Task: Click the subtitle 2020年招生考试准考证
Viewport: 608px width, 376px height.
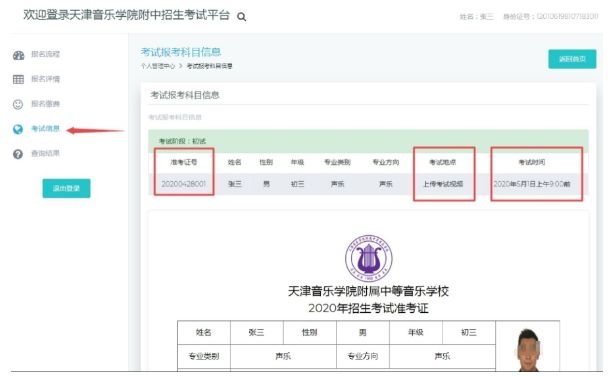Action: click(x=368, y=309)
